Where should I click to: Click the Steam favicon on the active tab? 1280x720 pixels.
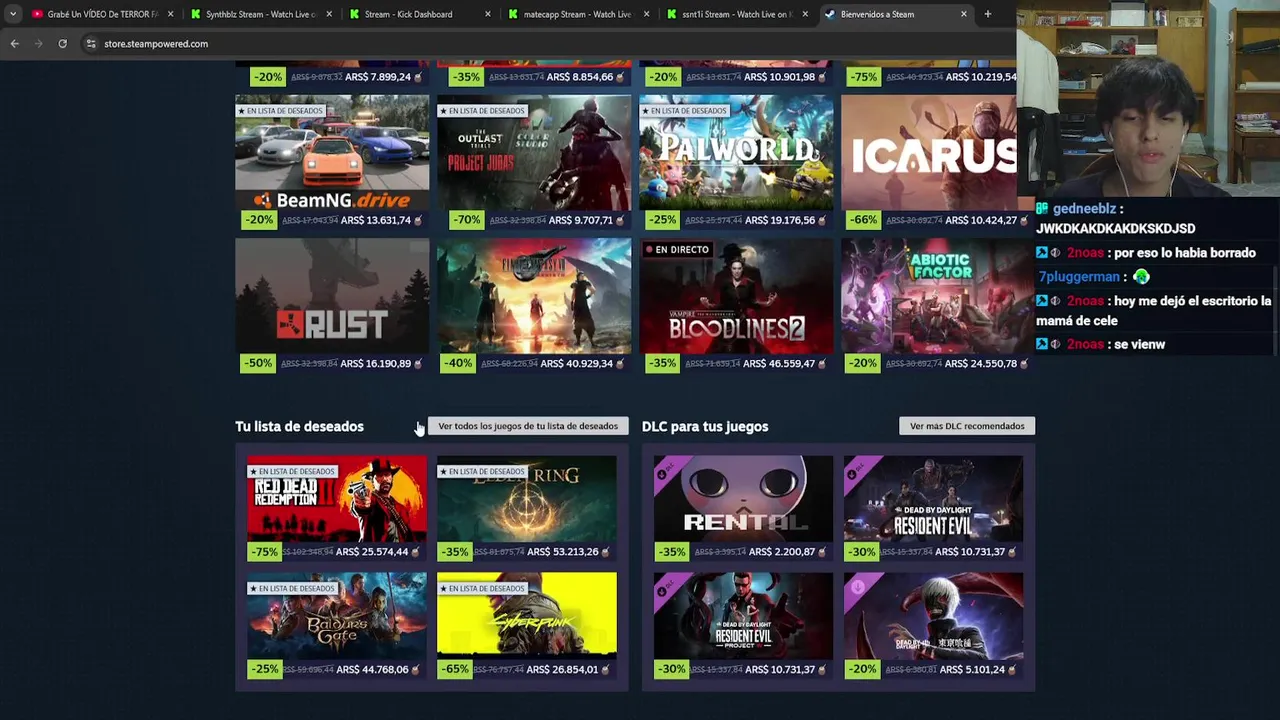tap(830, 14)
